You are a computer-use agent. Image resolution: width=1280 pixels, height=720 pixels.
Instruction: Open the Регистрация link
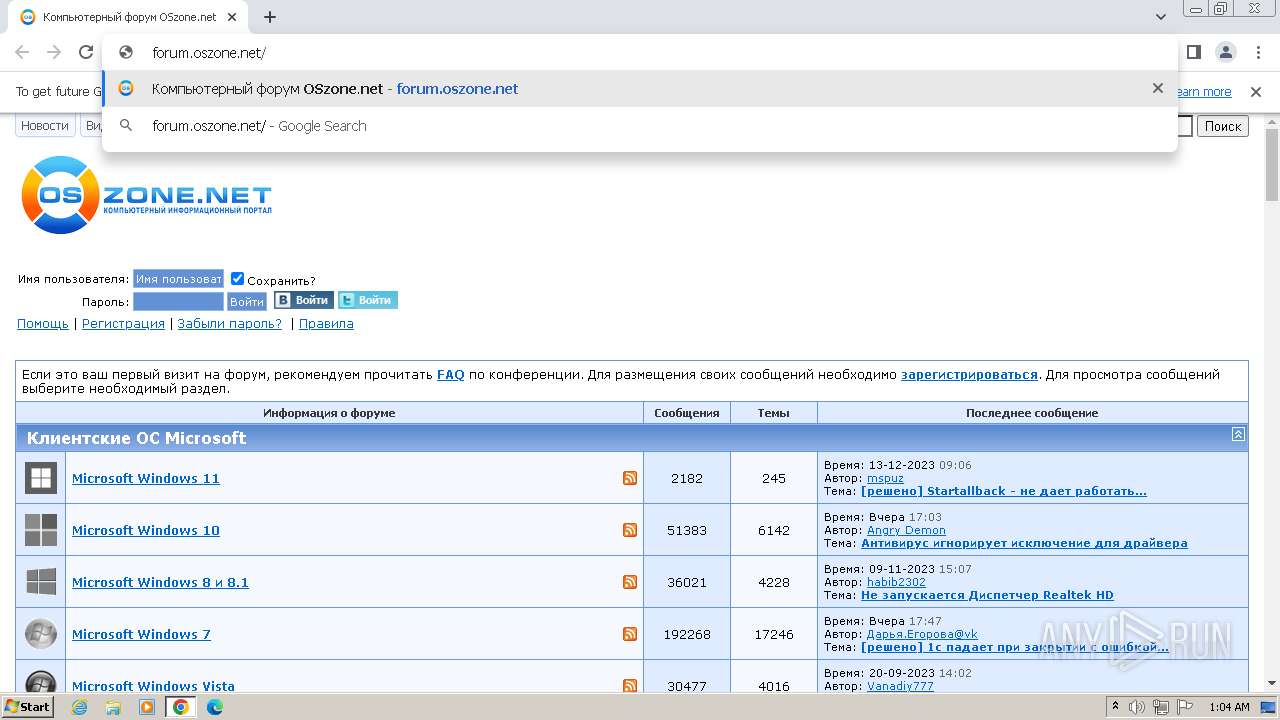coord(123,324)
